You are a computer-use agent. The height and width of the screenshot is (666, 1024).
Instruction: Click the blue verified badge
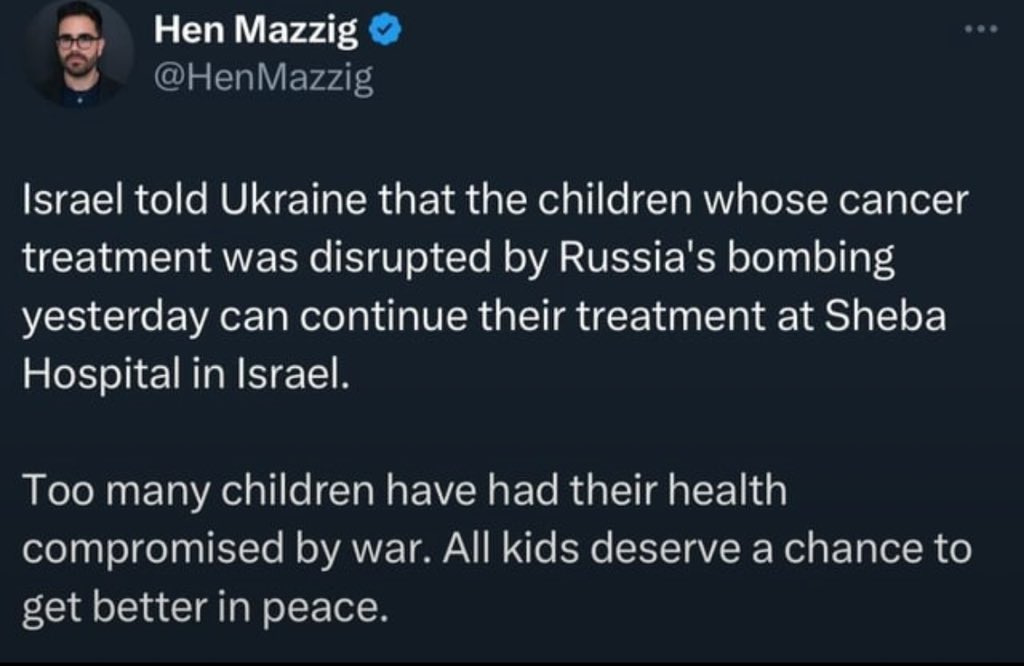click(x=384, y=35)
